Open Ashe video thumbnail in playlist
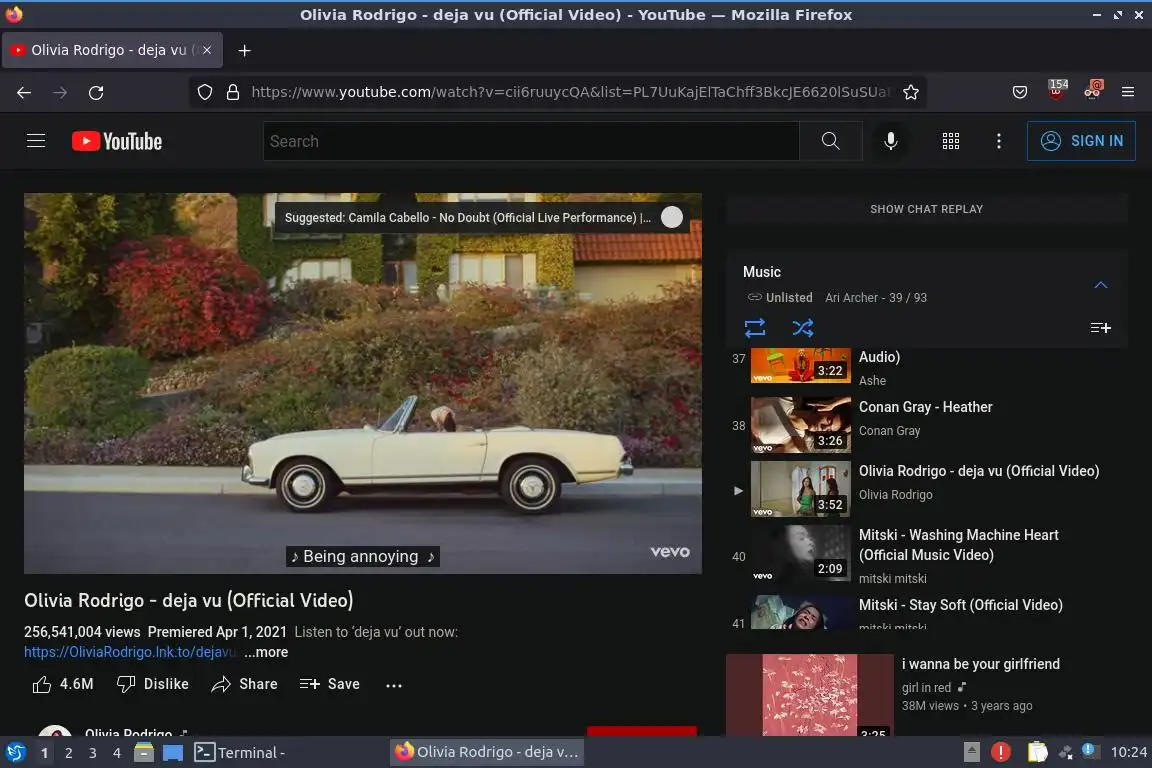The width and height of the screenshot is (1152, 768). tap(800, 365)
